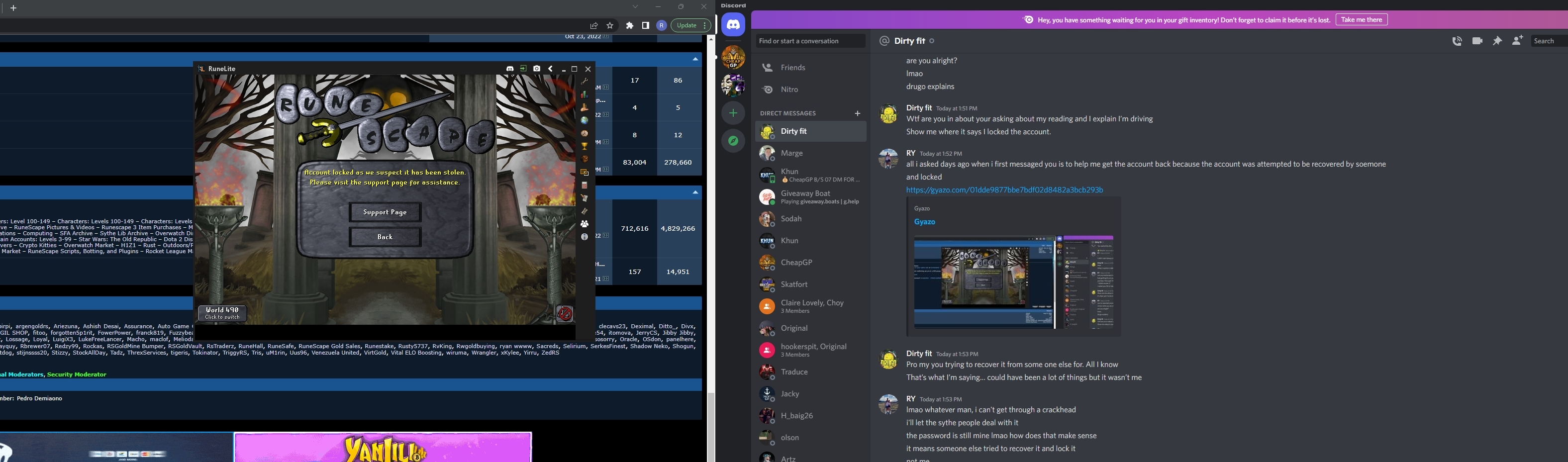The width and height of the screenshot is (1568, 462).
Task: Open the Giveaway Boat direct message
Action: tap(810, 197)
